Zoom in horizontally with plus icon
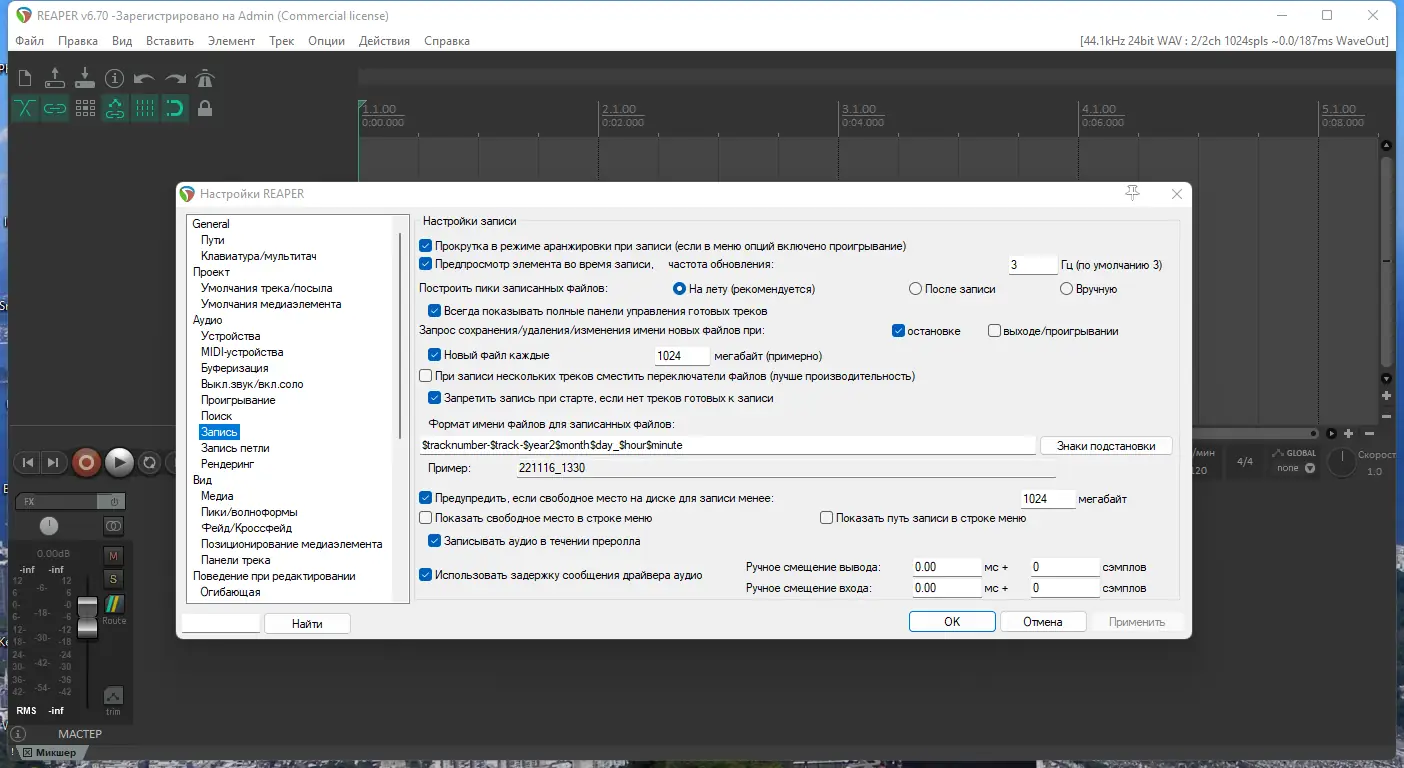 pos(1349,433)
